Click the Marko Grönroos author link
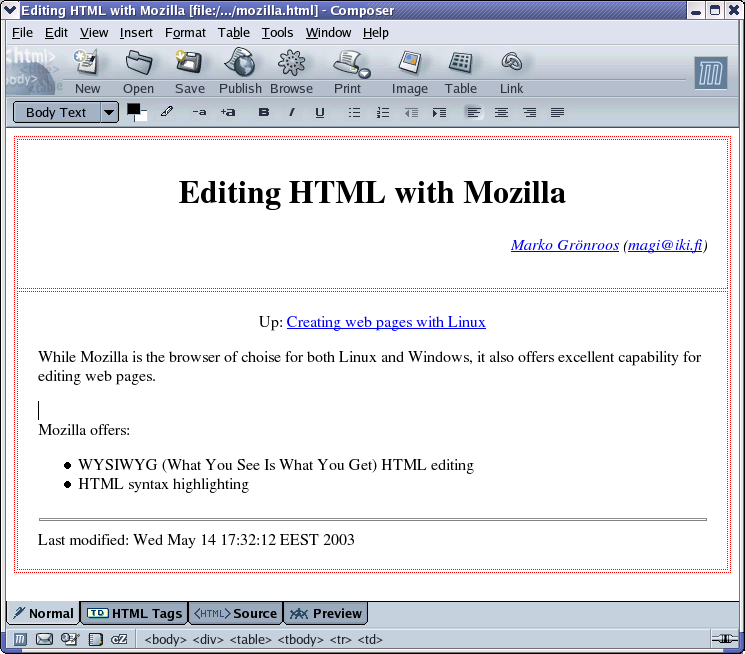Viewport: 745px width, 654px height. pyautogui.click(x=564, y=245)
